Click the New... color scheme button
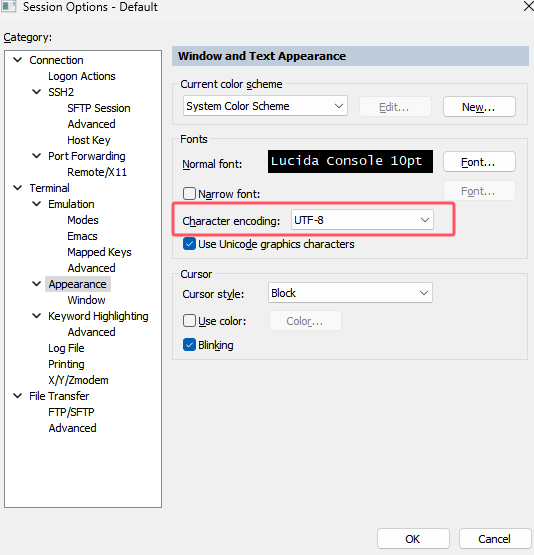This screenshot has height=555, width=534. point(479,107)
